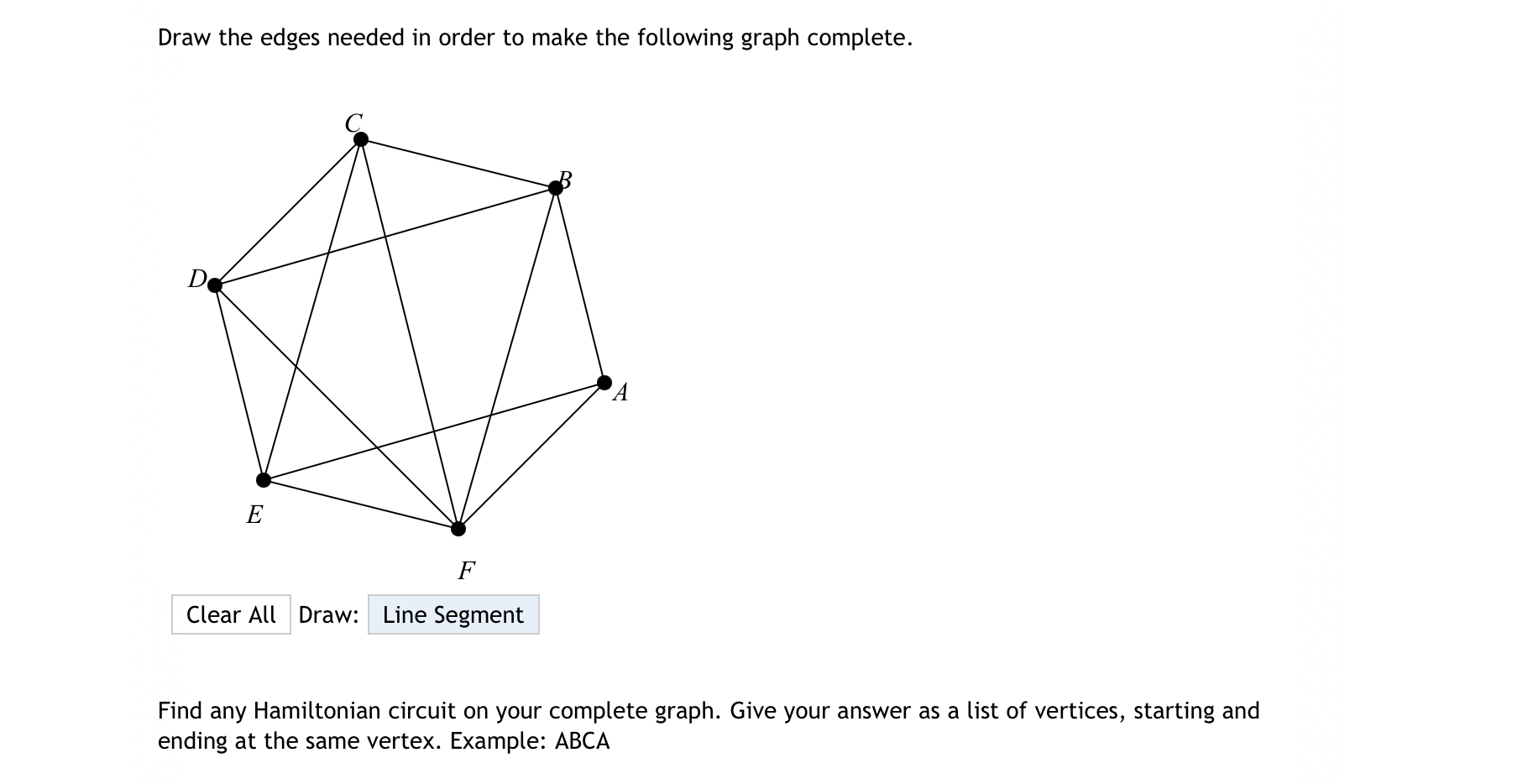Viewport: 1533px width, 784px height.
Task: Click vertex C on the graph
Action: coord(359,139)
